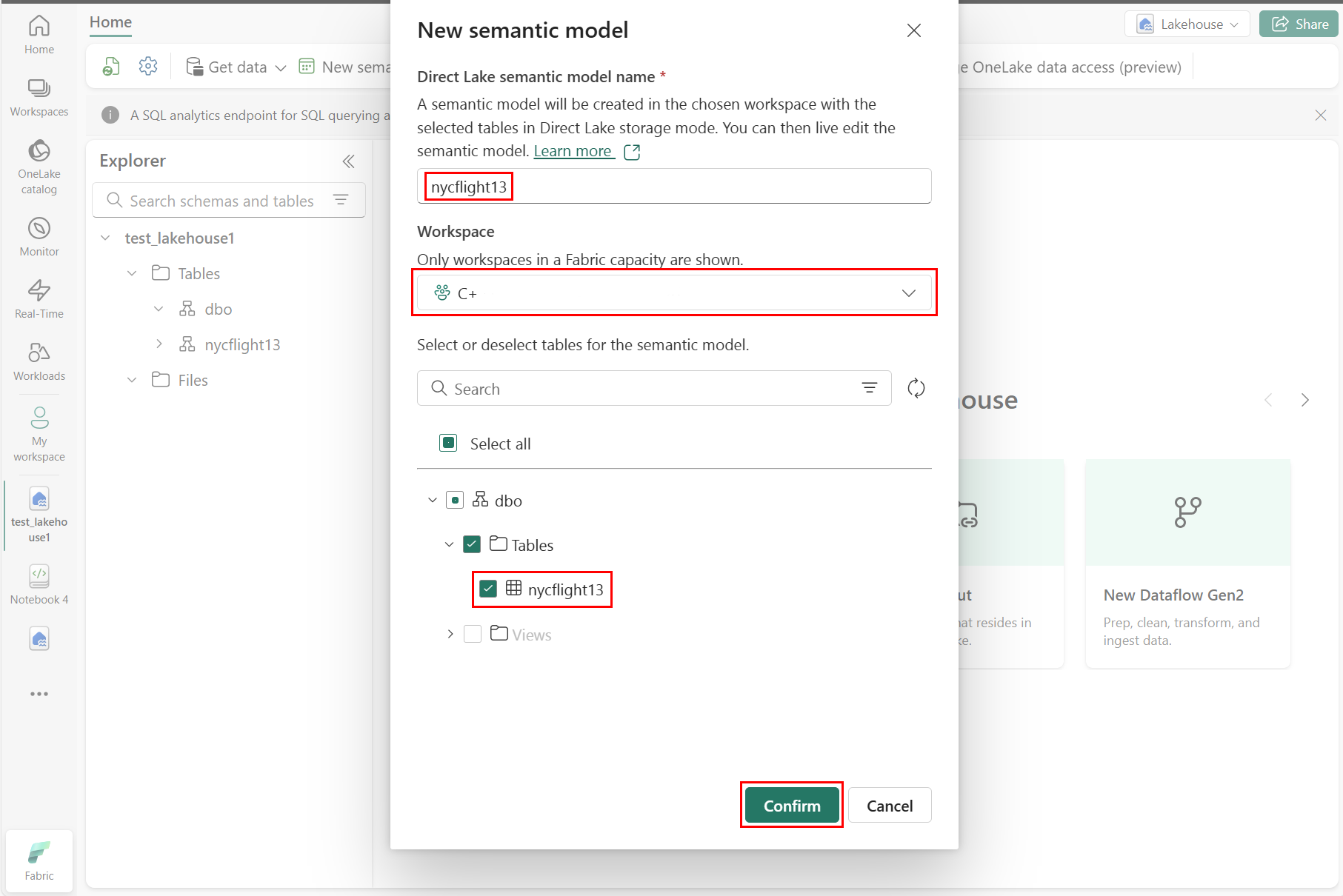Image resolution: width=1343 pixels, height=896 pixels.
Task: Open the Workloads sidebar icon
Action: point(39,361)
